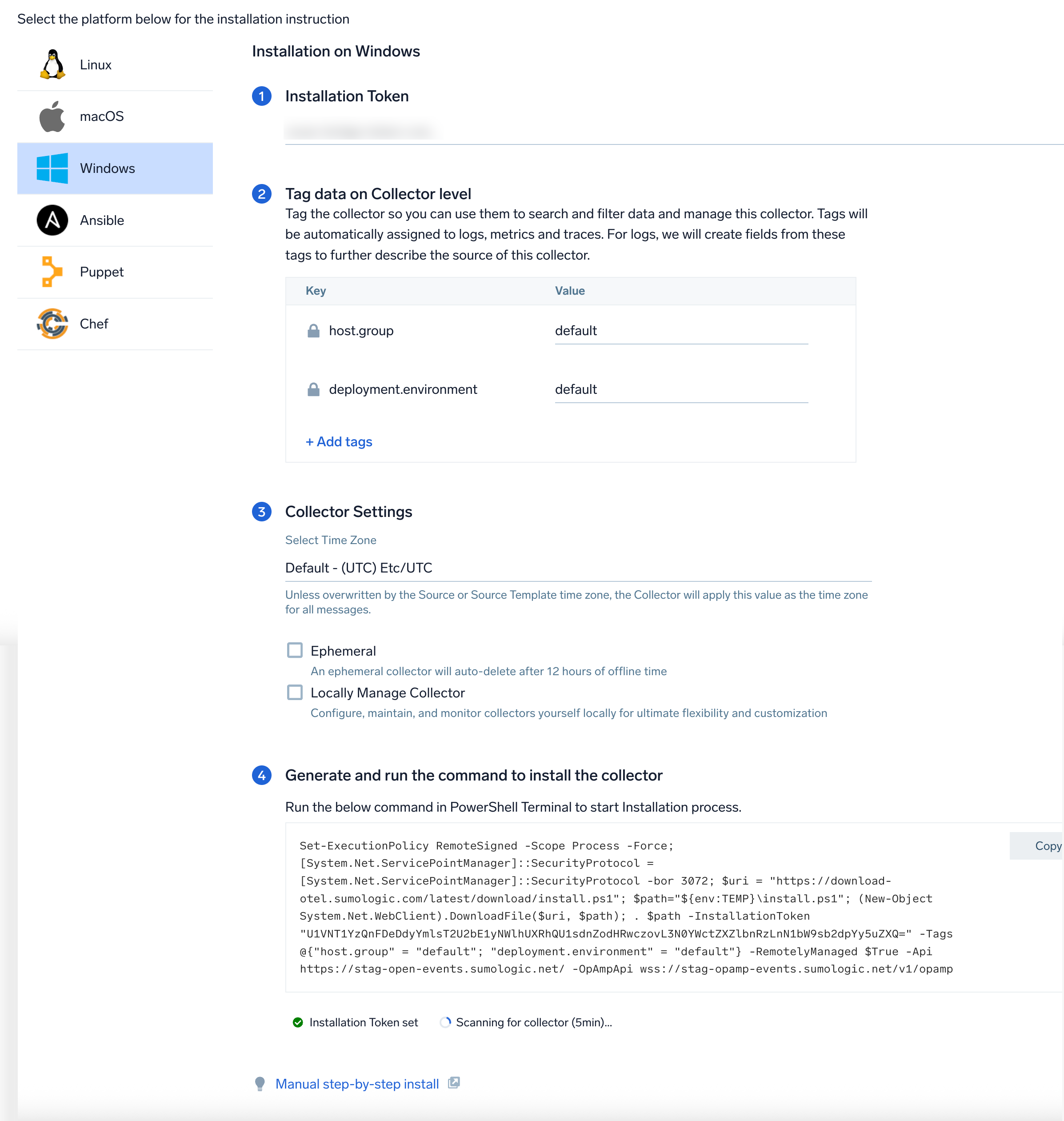Click the lock icon beside host.group
This screenshot has width=1064, height=1121.
[x=313, y=331]
